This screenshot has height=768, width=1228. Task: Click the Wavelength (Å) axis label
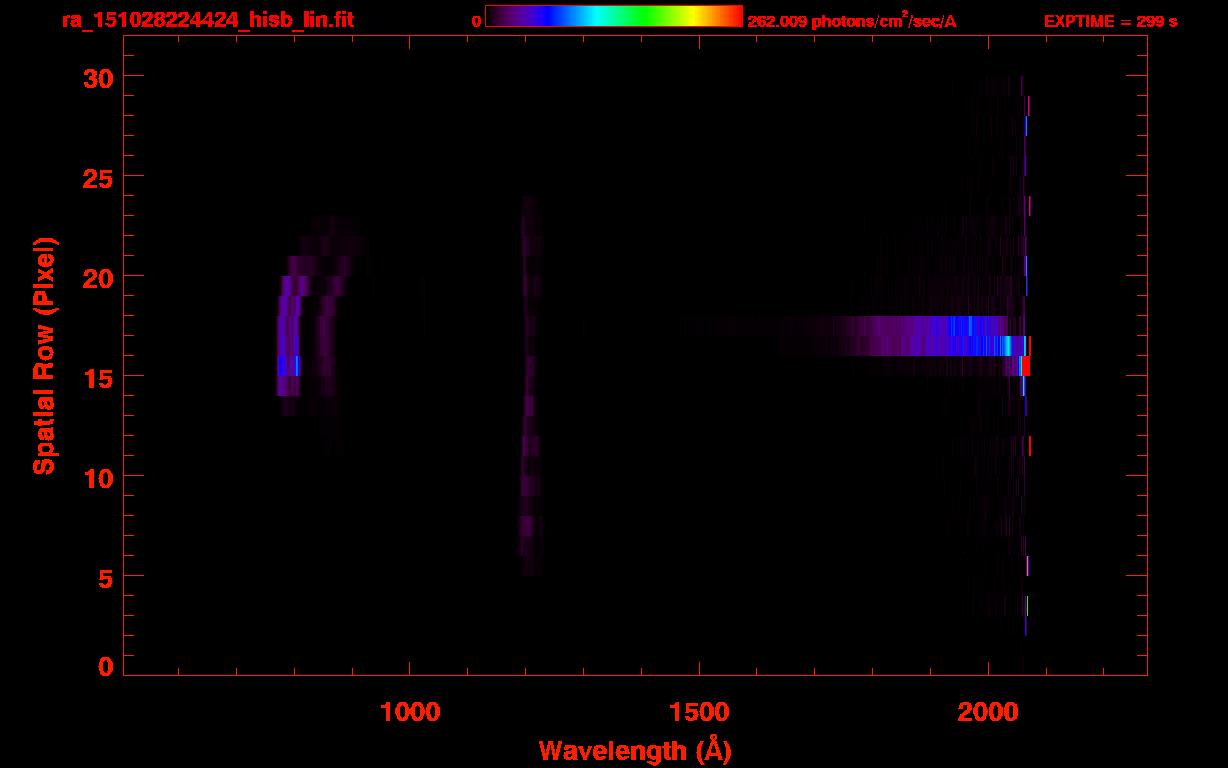(635, 750)
